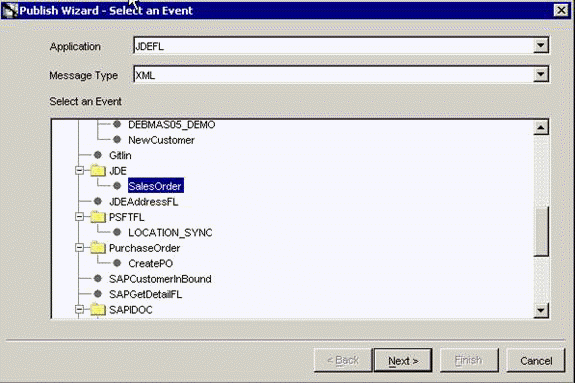Select the DEBMAS05_DEMO event
The height and width of the screenshot is (383, 575).
(172, 125)
